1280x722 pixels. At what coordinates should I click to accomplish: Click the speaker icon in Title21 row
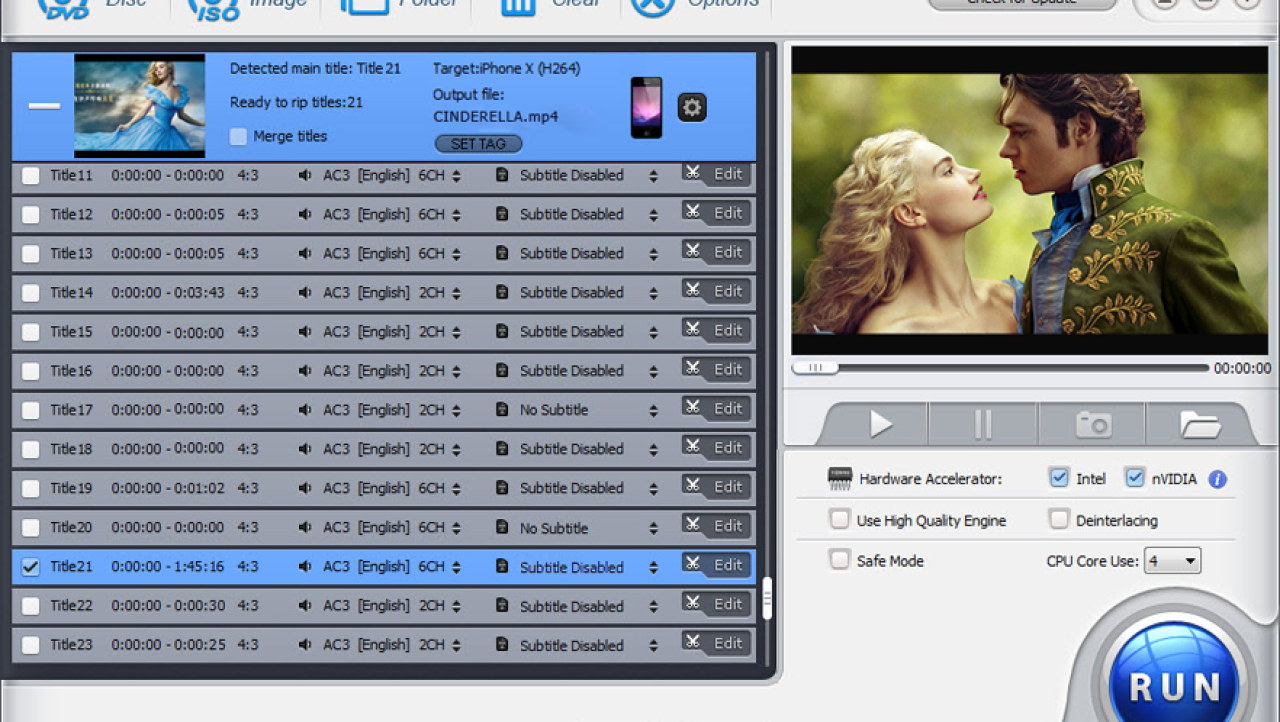[x=305, y=566]
